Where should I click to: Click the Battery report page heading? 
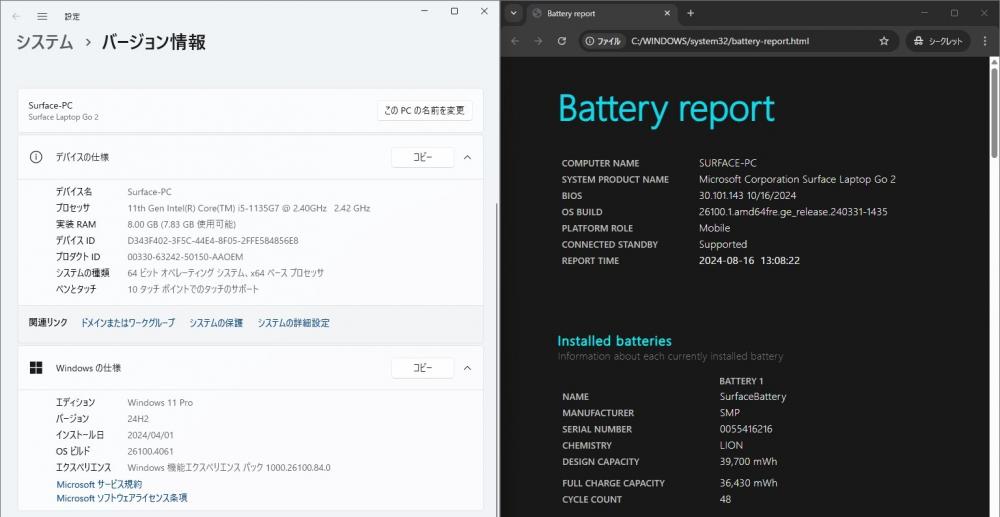point(666,109)
